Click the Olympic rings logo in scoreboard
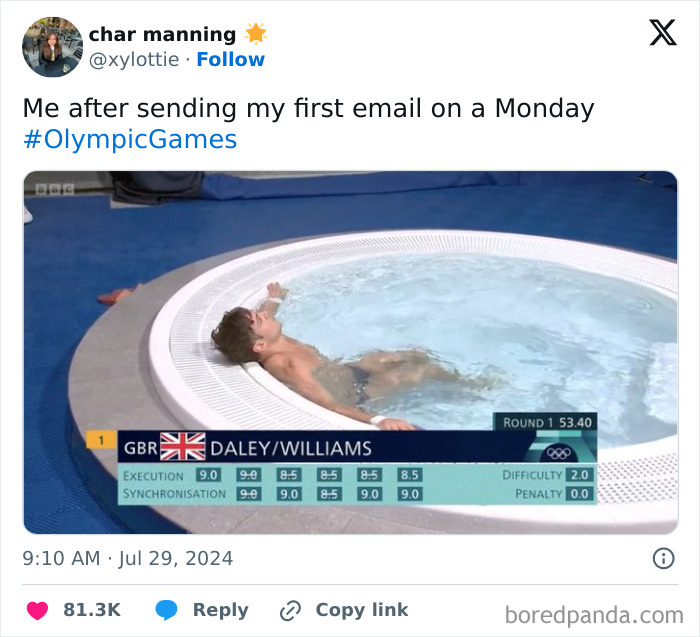The width and height of the screenshot is (700, 637). tap(559, 454)
